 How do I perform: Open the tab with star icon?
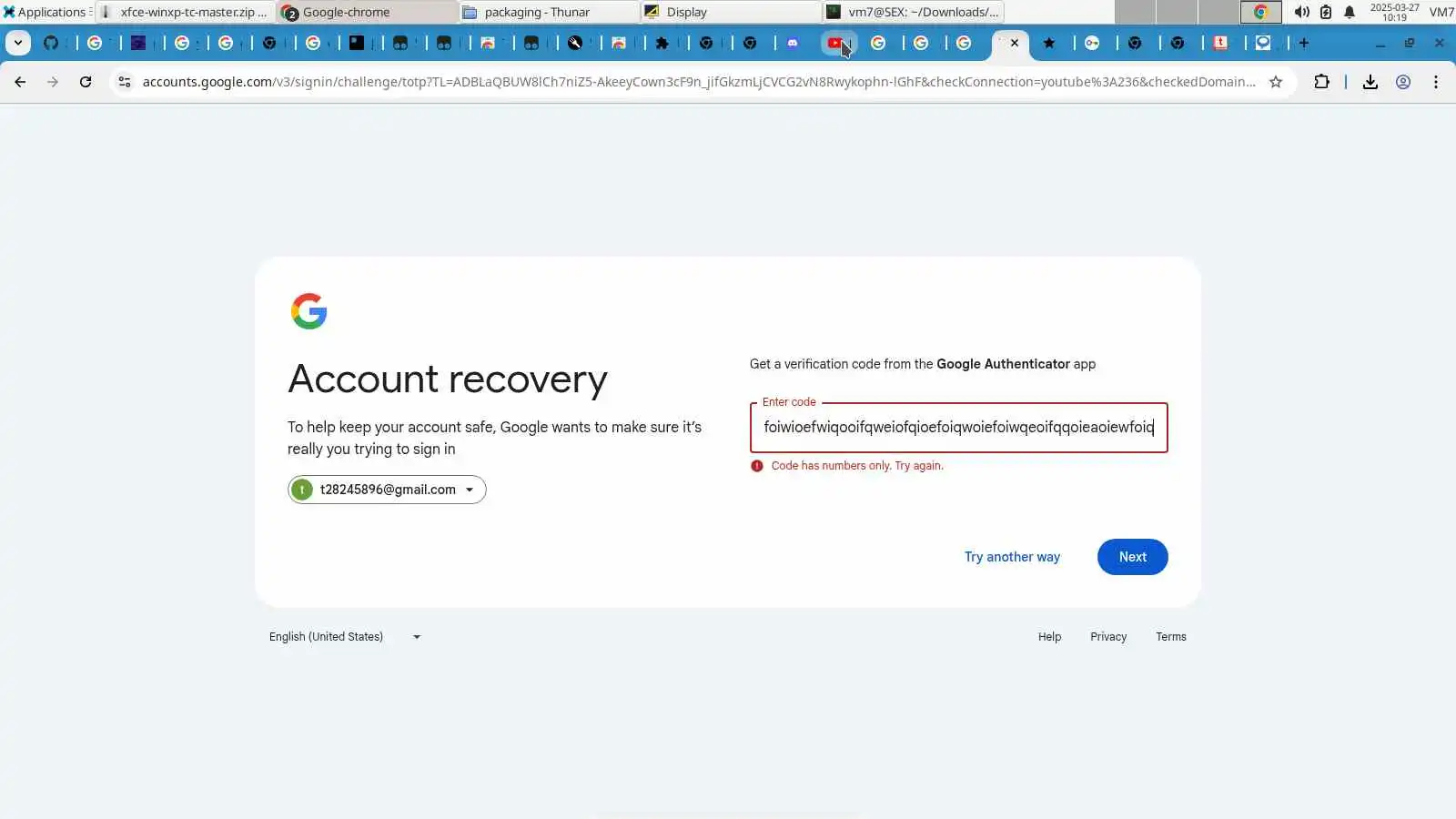pos(1049,43)
